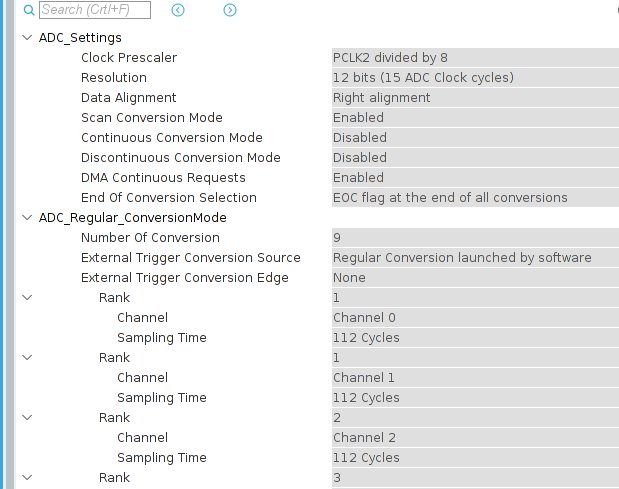The width and height of the screenshot is (619, 489).
Task: Edit the Number Of Conversion value 9
Action: [x=475, y=238]
